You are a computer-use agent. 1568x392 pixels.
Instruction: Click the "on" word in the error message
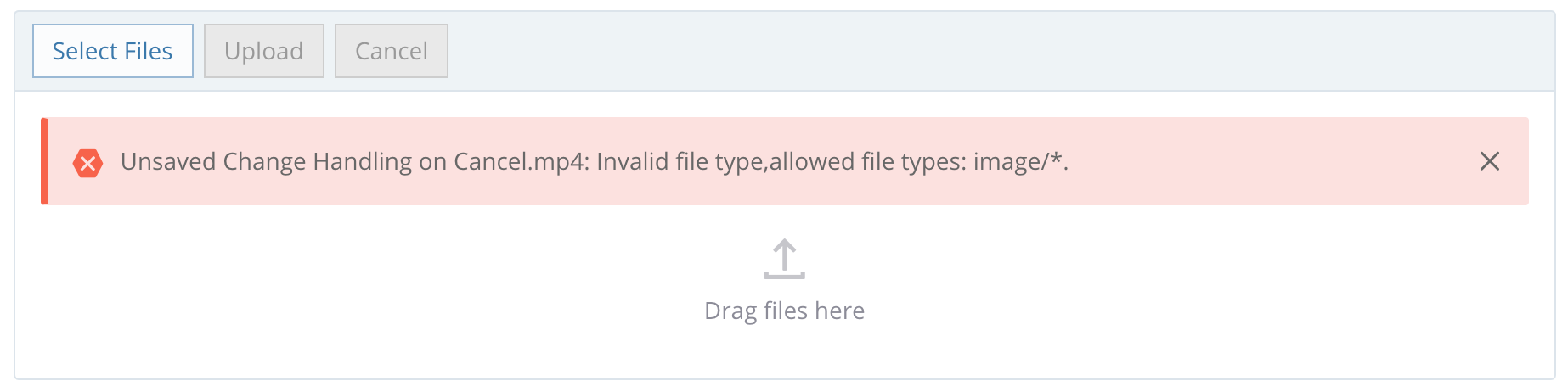(433, 161)
